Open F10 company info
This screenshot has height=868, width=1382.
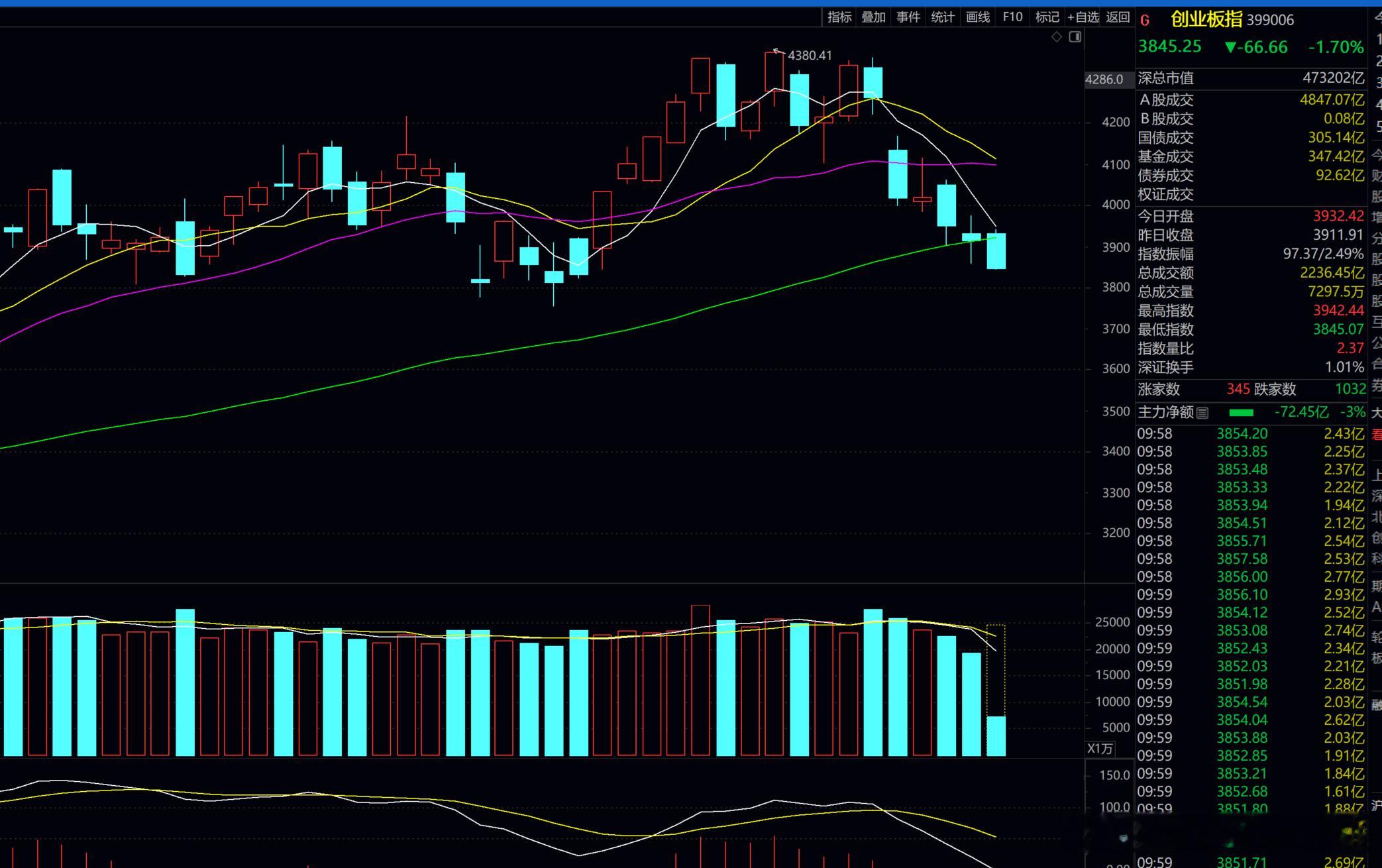[x=1012, y=17]
